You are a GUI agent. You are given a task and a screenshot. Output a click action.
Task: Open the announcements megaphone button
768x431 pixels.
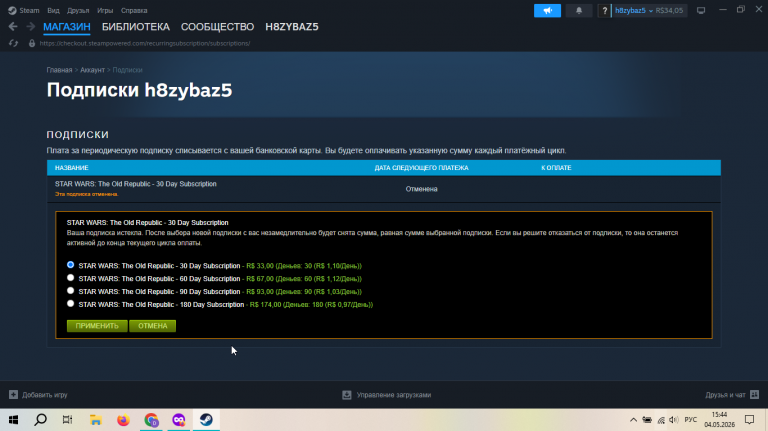pyautogui.click(x=547, y=10)
